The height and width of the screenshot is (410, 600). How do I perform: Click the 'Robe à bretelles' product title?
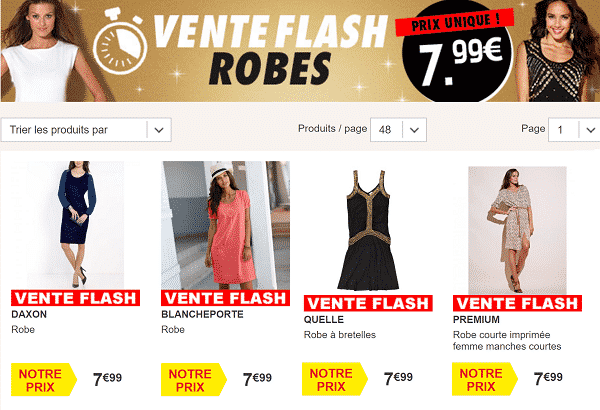pos(340,335)
